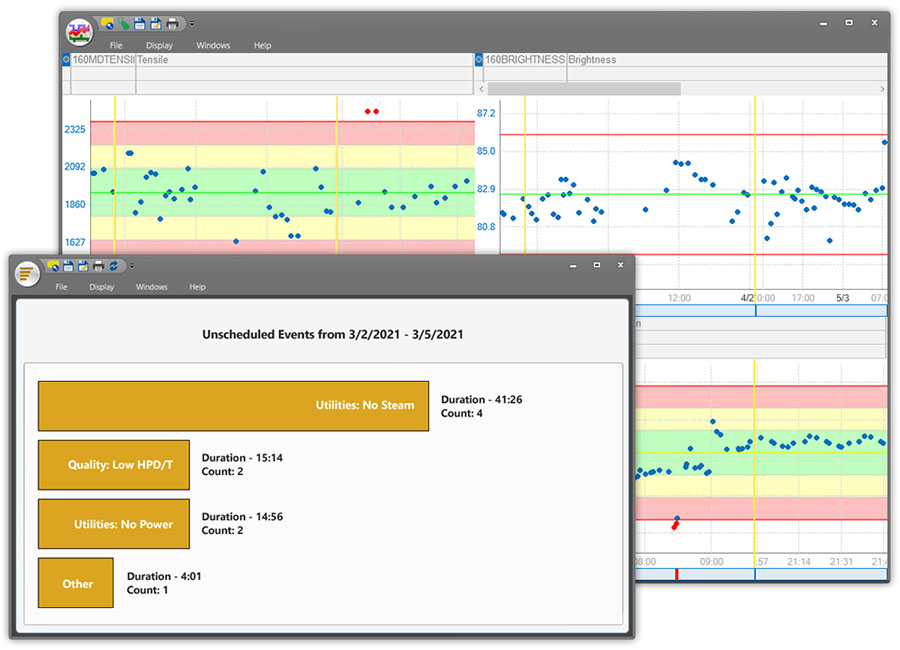
Task: Expand the trend window quick access dropdown arrow
Action: tap(191, 23)
